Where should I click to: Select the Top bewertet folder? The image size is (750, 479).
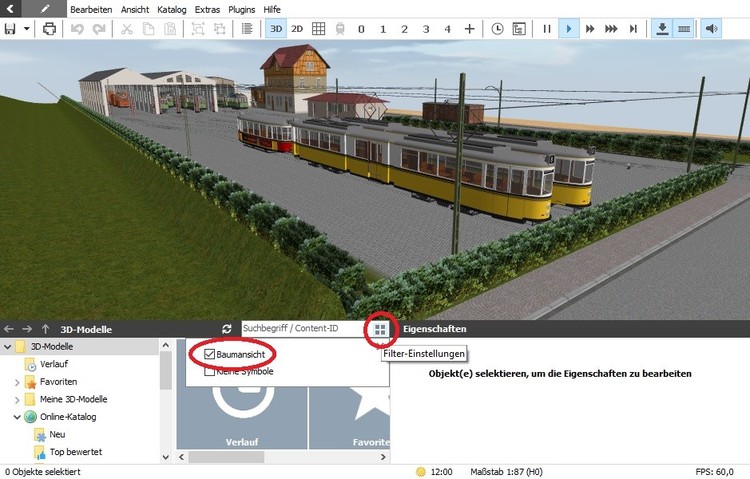pos(76,452)
